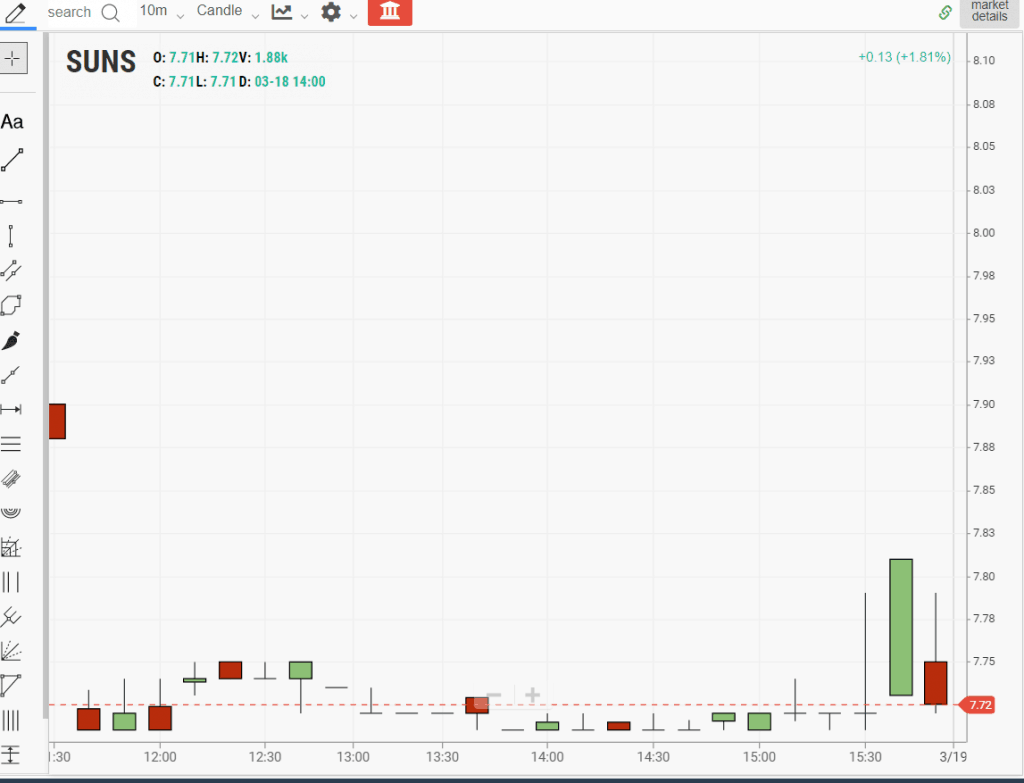This screenshot has height=783, width=1024.
Task: Open the gear settings menu
Action: coord(338,12)
